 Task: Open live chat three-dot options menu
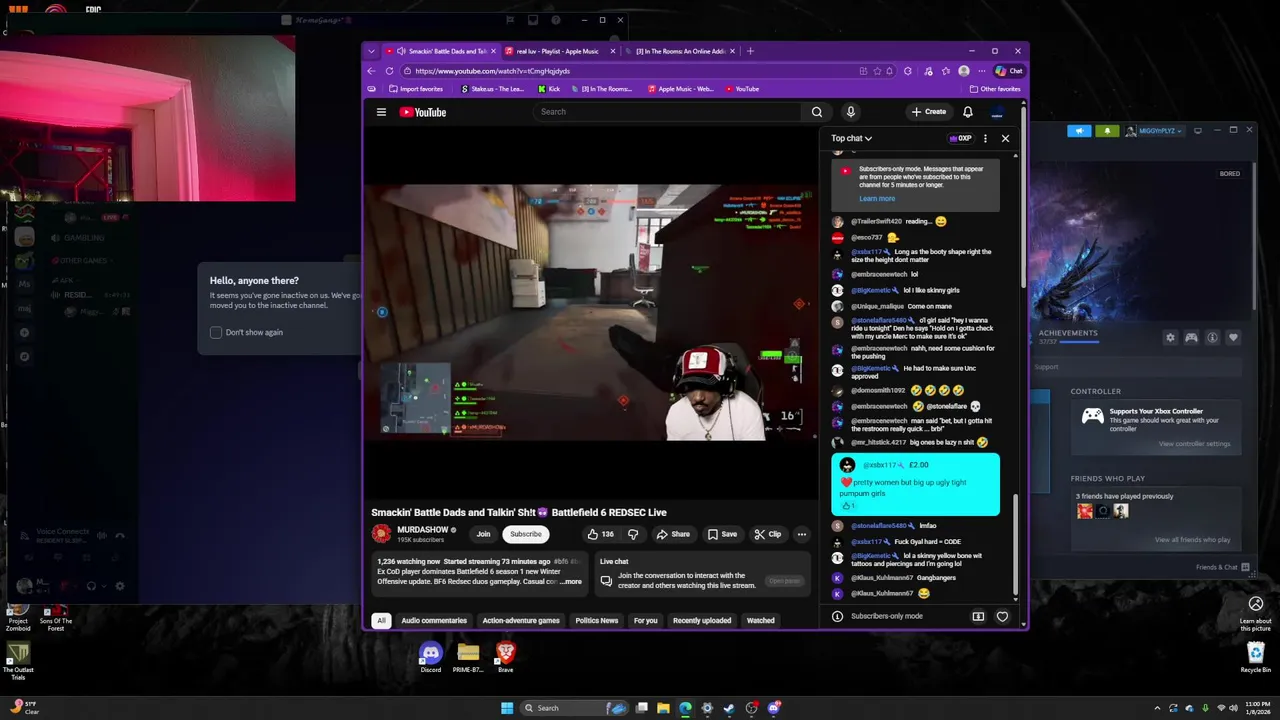click(x=985, y=138)
